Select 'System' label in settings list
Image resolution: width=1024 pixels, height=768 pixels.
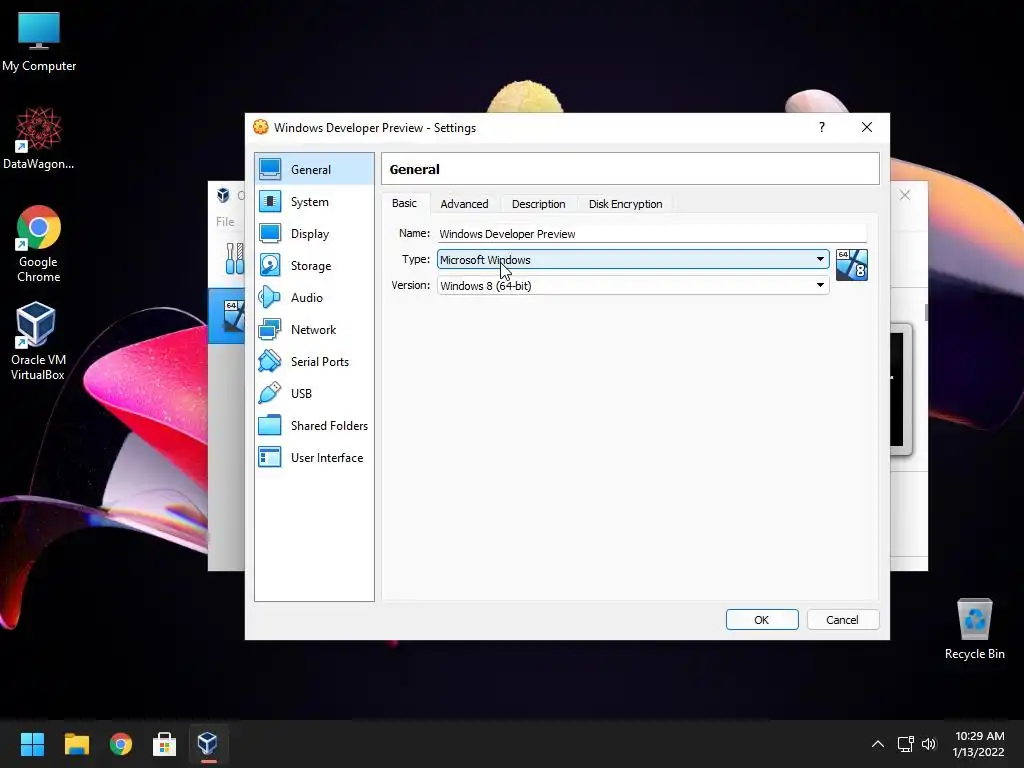(x=310, y=202)
